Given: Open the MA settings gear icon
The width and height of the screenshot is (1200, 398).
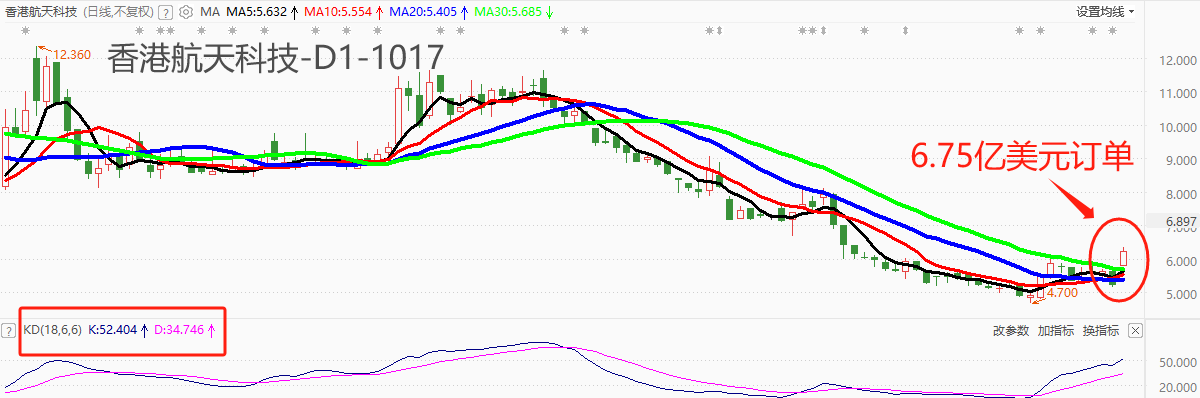Looking at the screenshot, I should coord(186,12).
